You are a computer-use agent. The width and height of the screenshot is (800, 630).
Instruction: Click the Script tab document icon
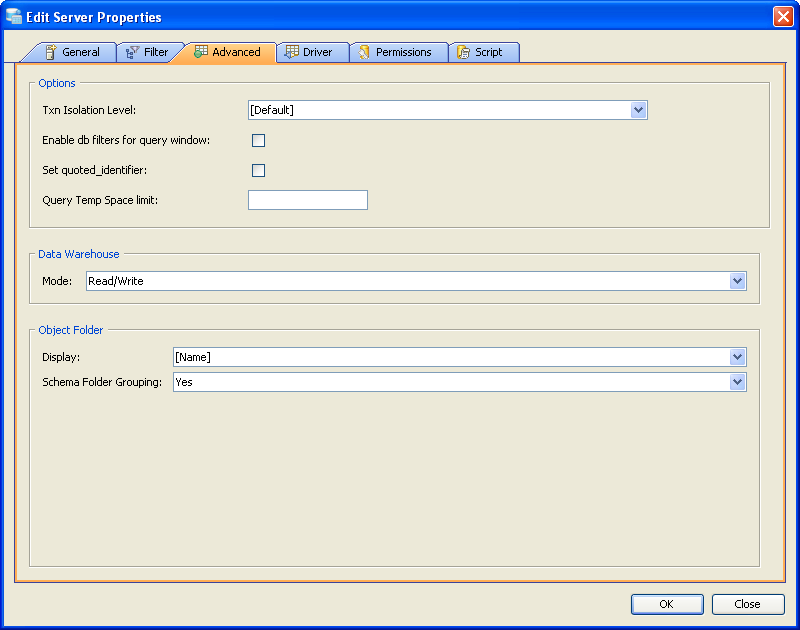463,52
